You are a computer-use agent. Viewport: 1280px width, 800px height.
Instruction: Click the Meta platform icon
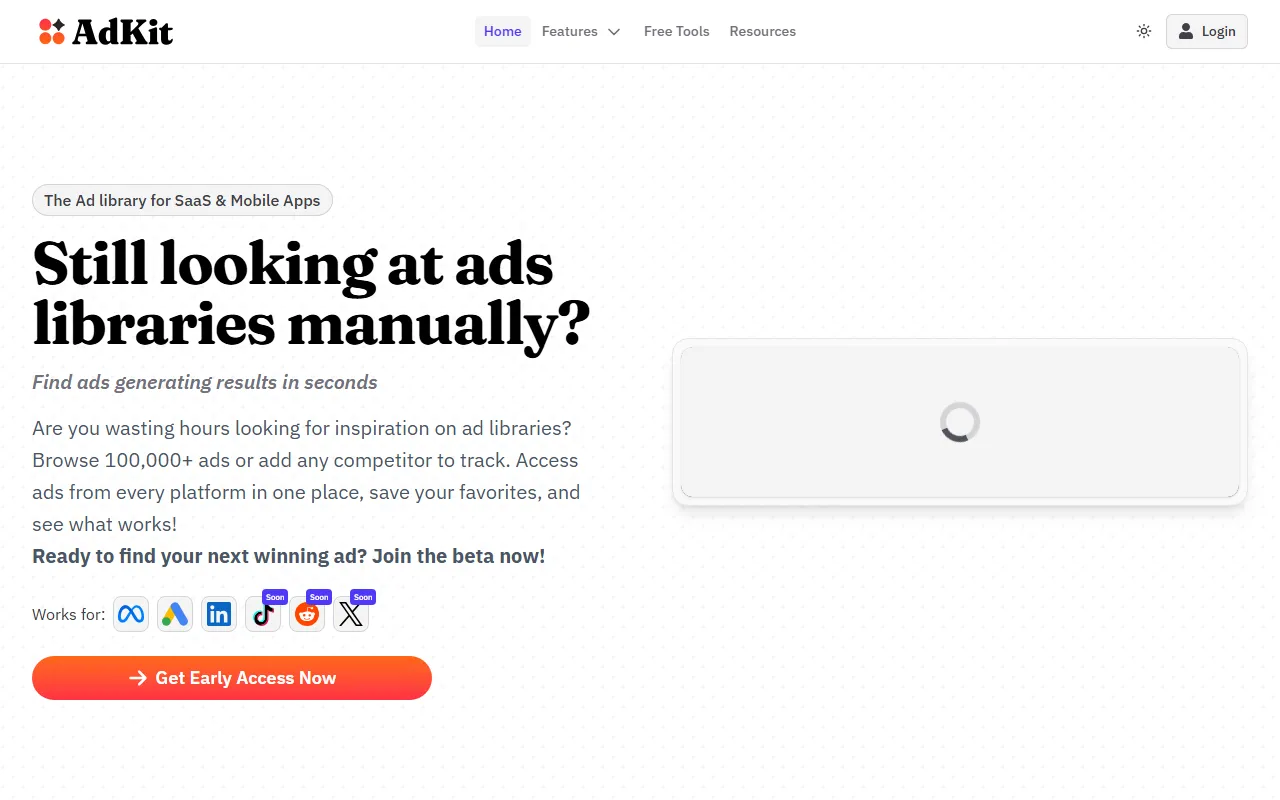point(131,614)
